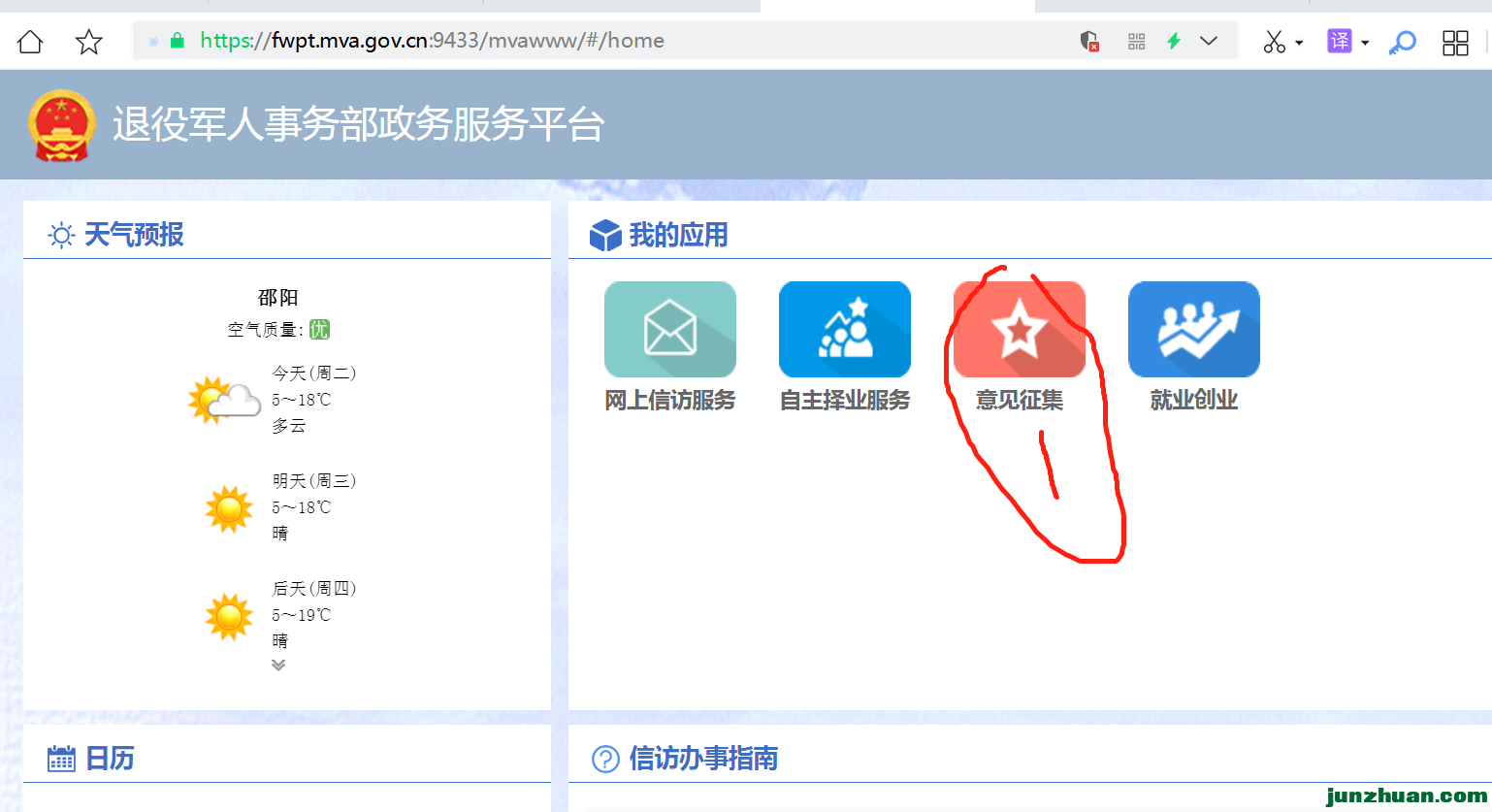The image size is (1492, 812).
Task: Expand the address bar dropdown chevron
Action: [x=1209, y=41]
